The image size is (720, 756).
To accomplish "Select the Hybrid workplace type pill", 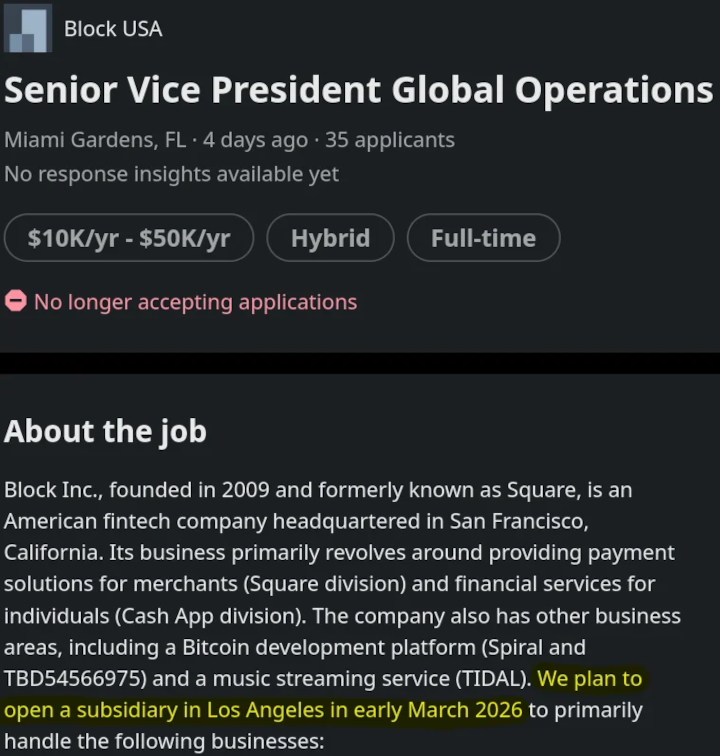I will pos(330,238).
